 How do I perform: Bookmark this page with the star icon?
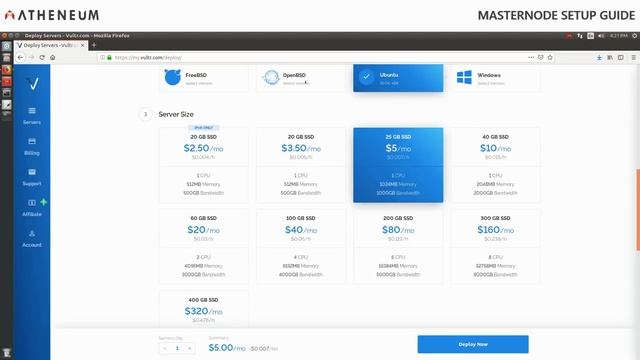(550, 58)
